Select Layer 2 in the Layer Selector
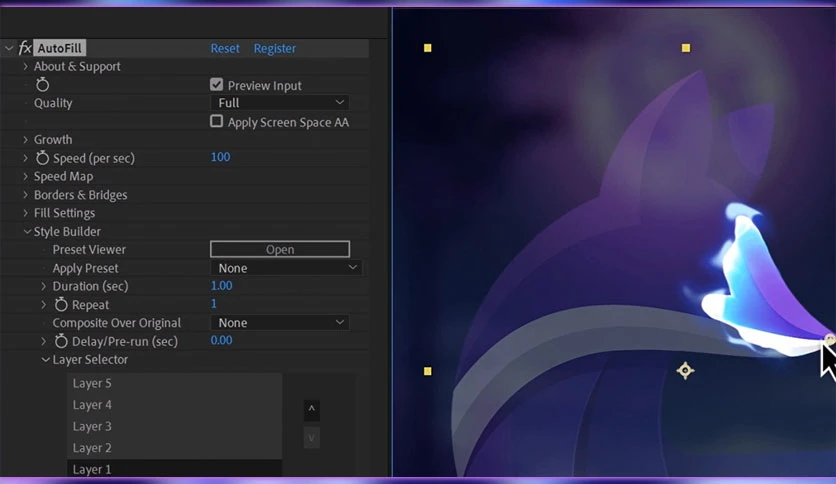The width and height of the screenshot is (836, 484). [x=174, y=448]
